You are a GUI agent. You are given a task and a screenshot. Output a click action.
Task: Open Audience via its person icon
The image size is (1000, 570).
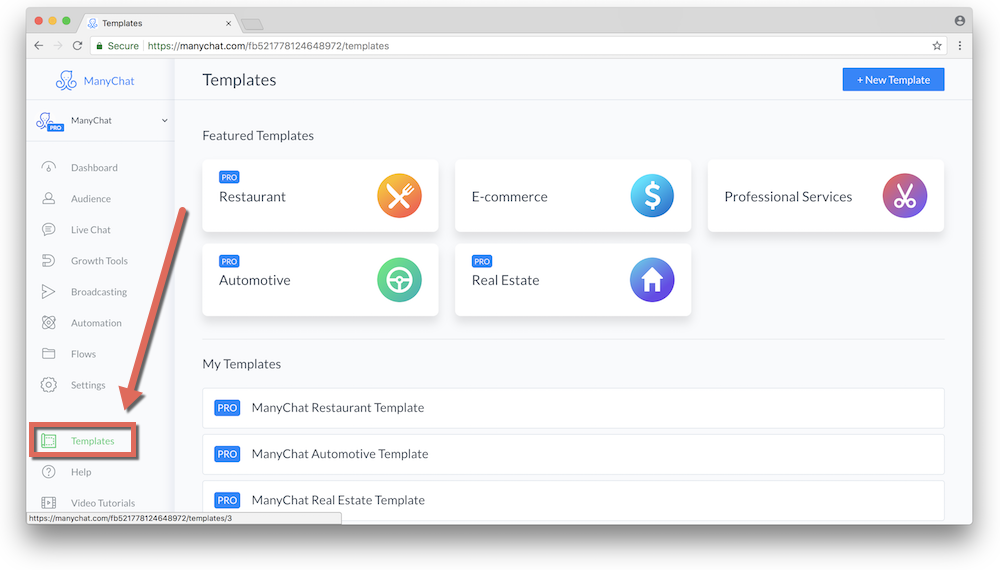(48, 199)
